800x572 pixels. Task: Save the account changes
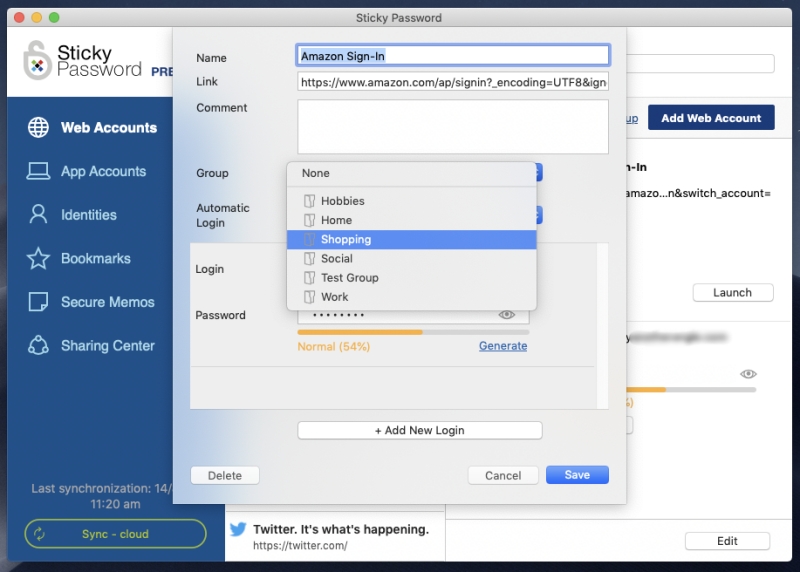click(577, 475)
